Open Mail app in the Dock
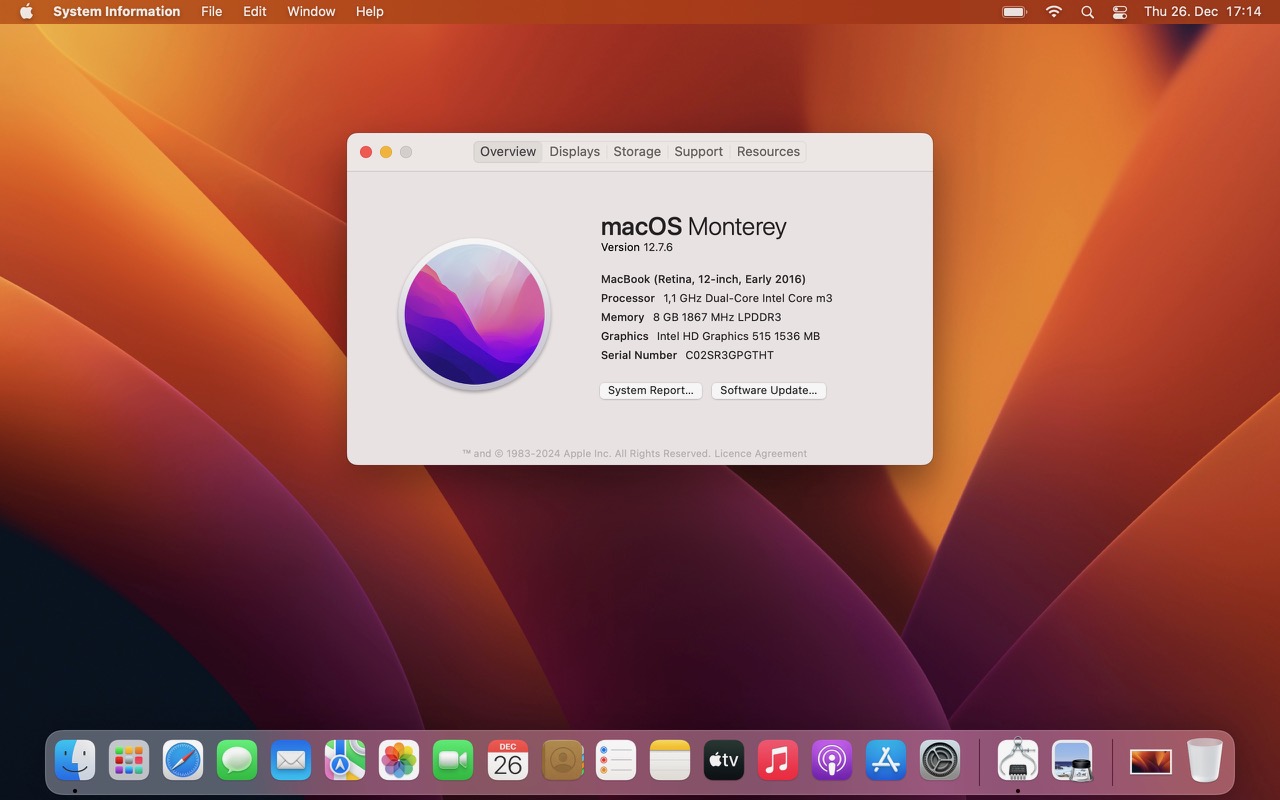The image size is (1280, 800). click(x=291, y=761)
